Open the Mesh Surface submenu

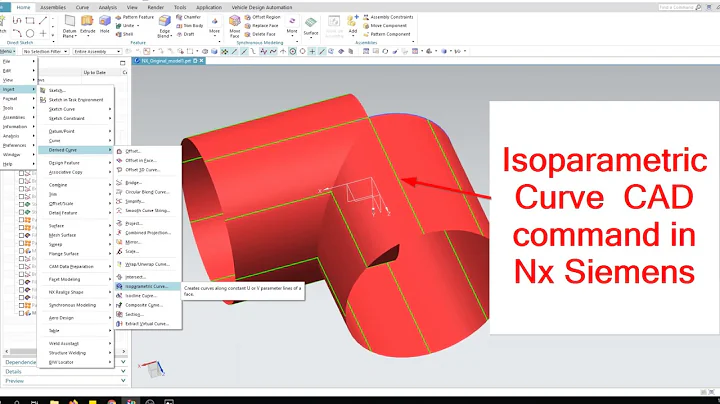[76, 235]
